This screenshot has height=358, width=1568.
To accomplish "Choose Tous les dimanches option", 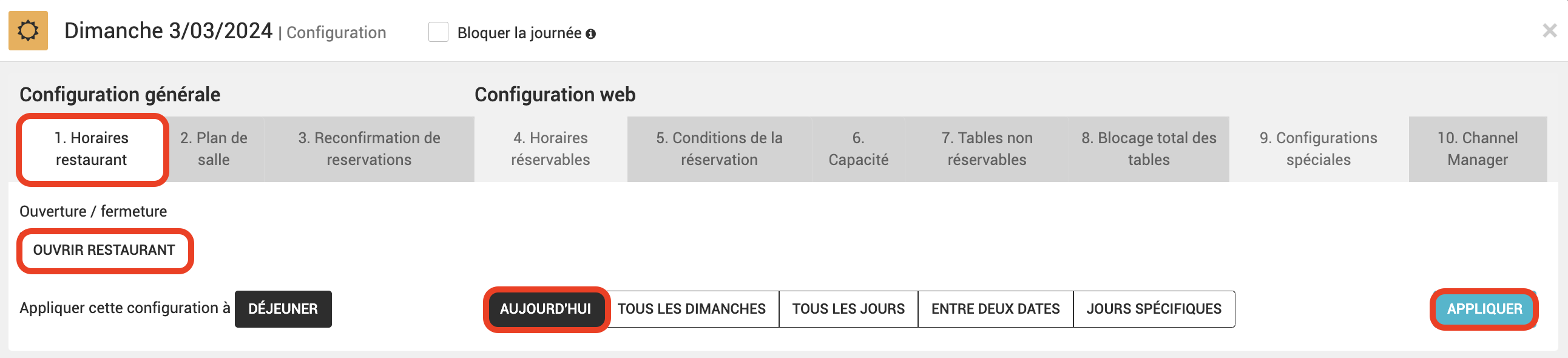I will pyautogui.click(x=692, y=309).
